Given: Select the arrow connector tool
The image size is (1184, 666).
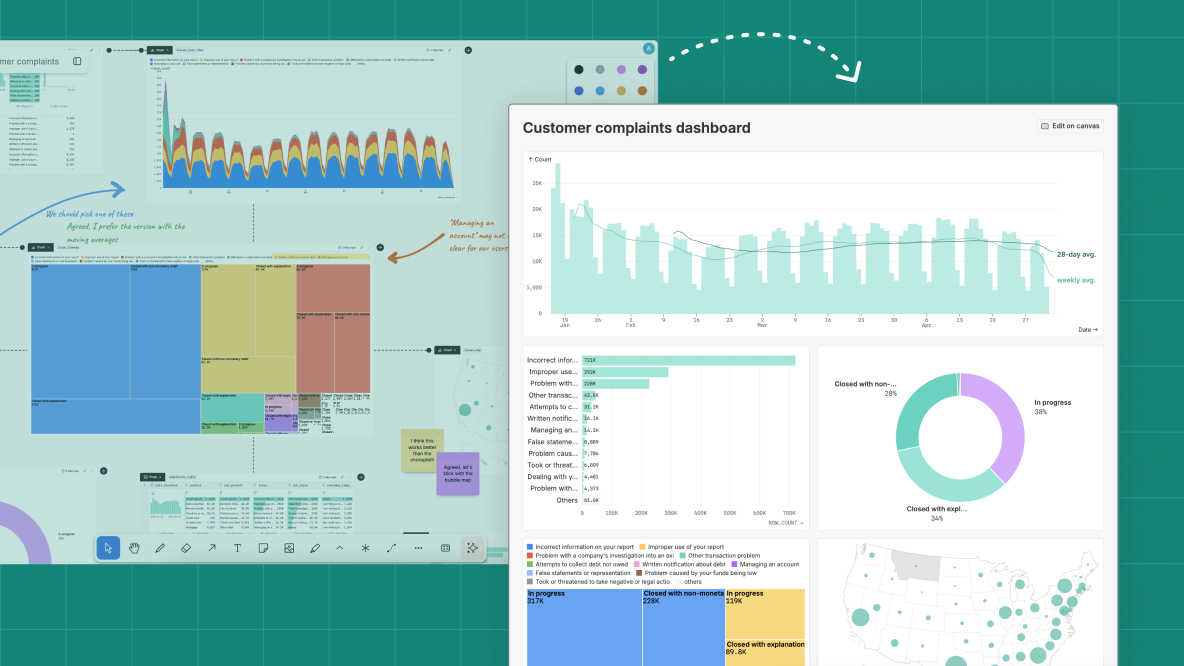Looking at the screenshot, I should (211, 548).
